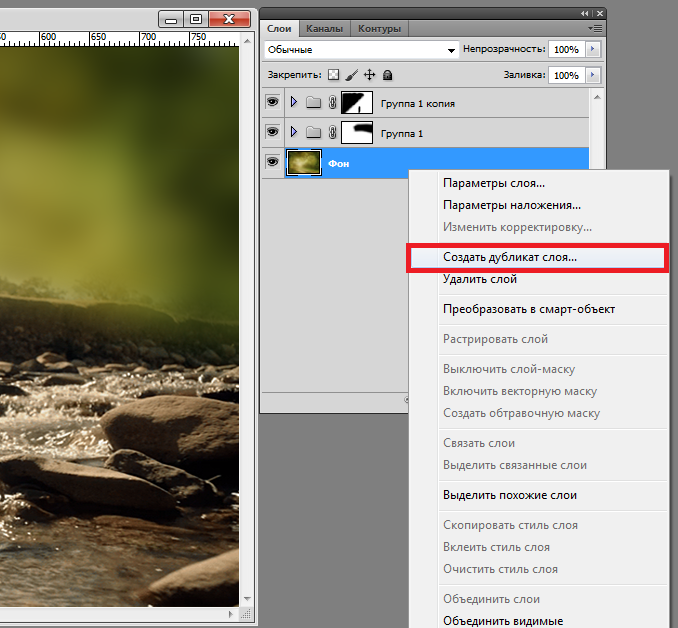Toggle visibility of the Группа 1 group
The width and height of the screenshot is (678, 628).
pyautogui.click(x=272, y=132)
